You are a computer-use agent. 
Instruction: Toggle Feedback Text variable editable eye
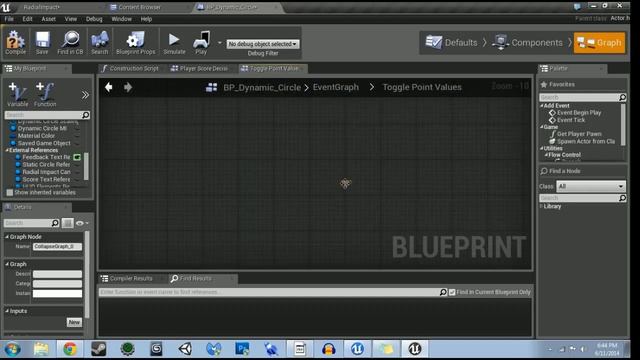(77, 157)
